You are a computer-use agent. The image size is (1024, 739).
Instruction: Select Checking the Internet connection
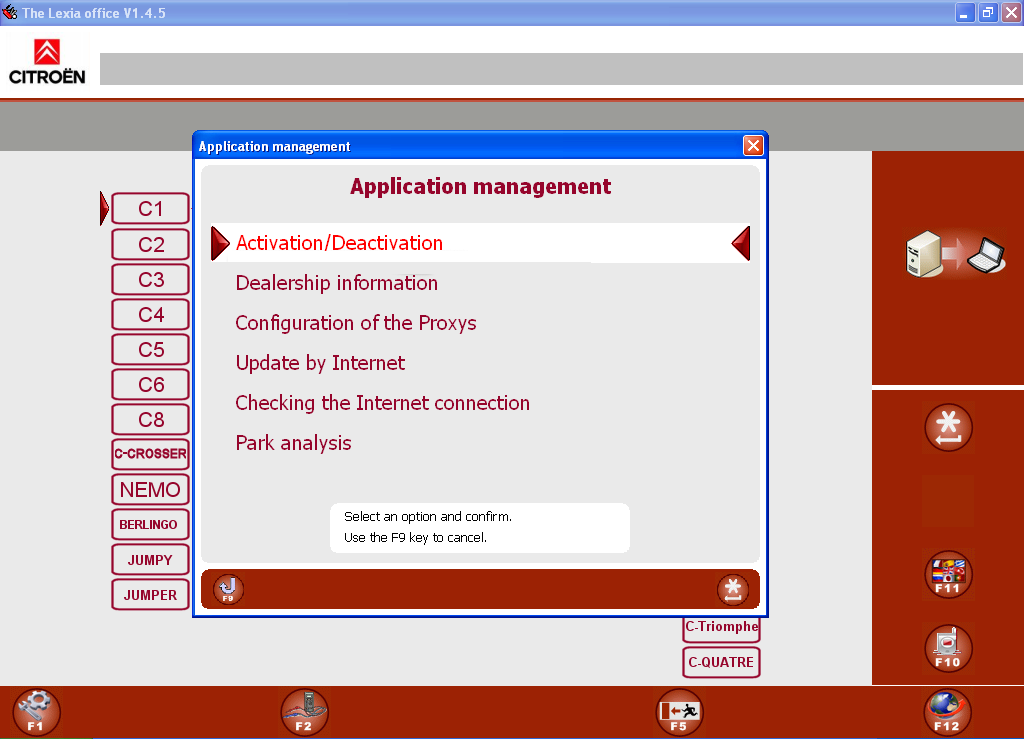(383, 403)
